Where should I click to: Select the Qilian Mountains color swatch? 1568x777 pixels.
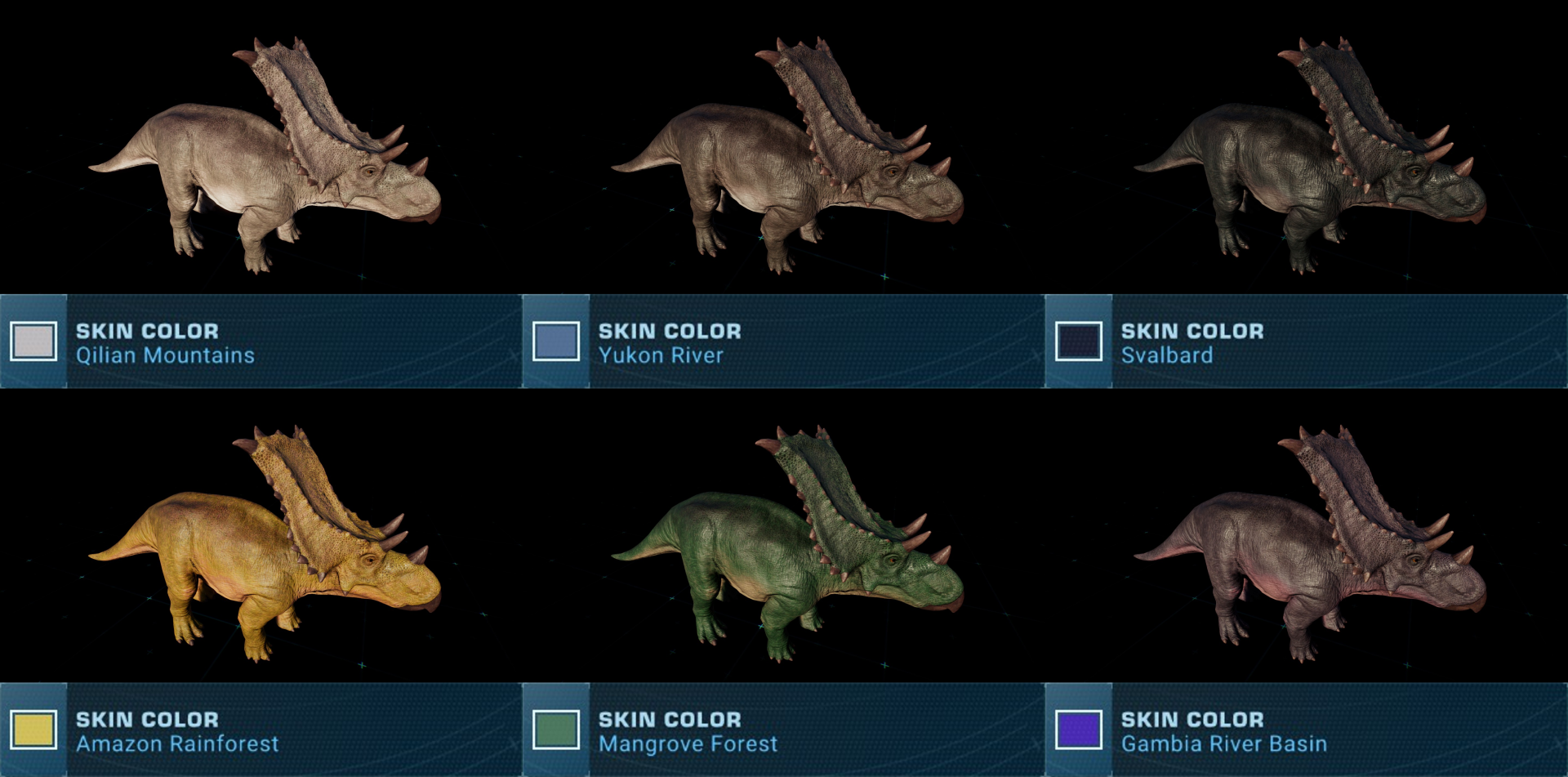pyautogui.click(x=33, y=342)
